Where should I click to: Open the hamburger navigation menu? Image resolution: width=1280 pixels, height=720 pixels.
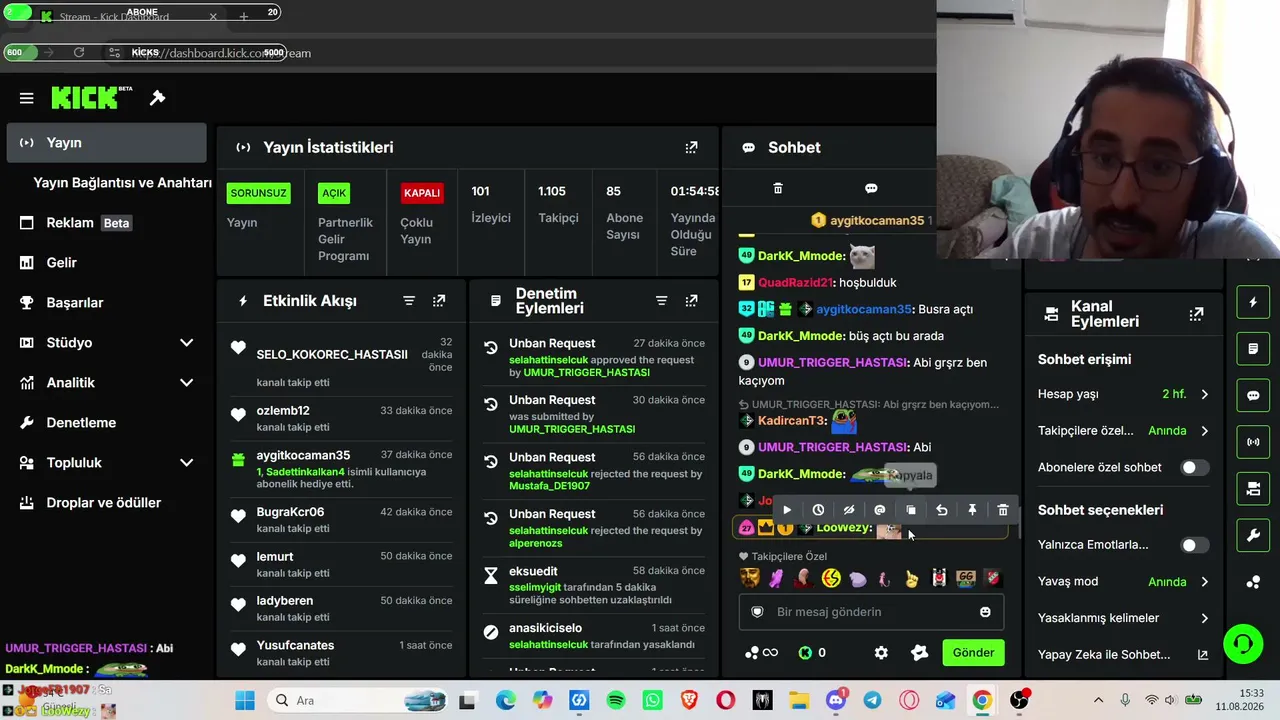click(x=27, y=98)
